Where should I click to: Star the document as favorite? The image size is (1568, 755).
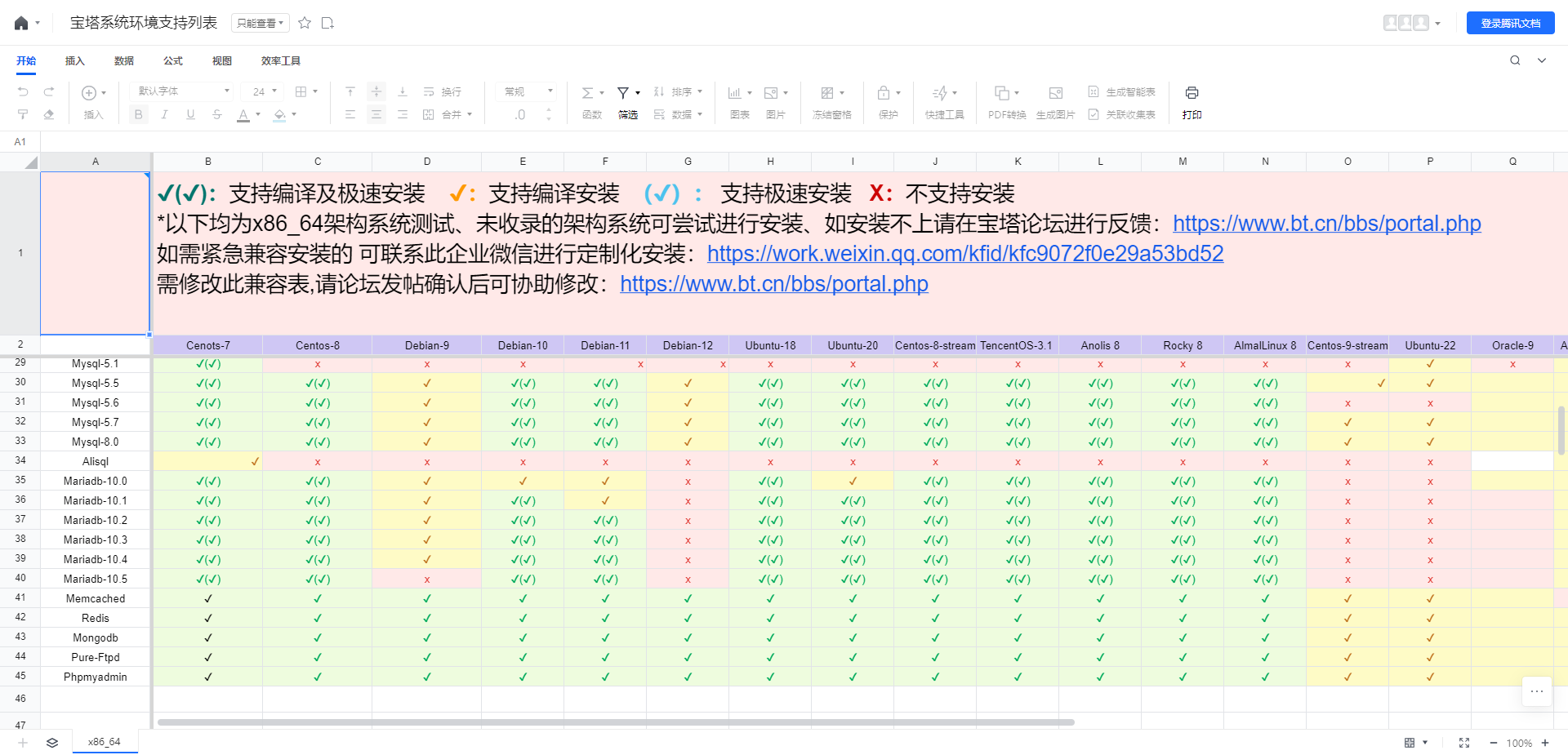305,23
